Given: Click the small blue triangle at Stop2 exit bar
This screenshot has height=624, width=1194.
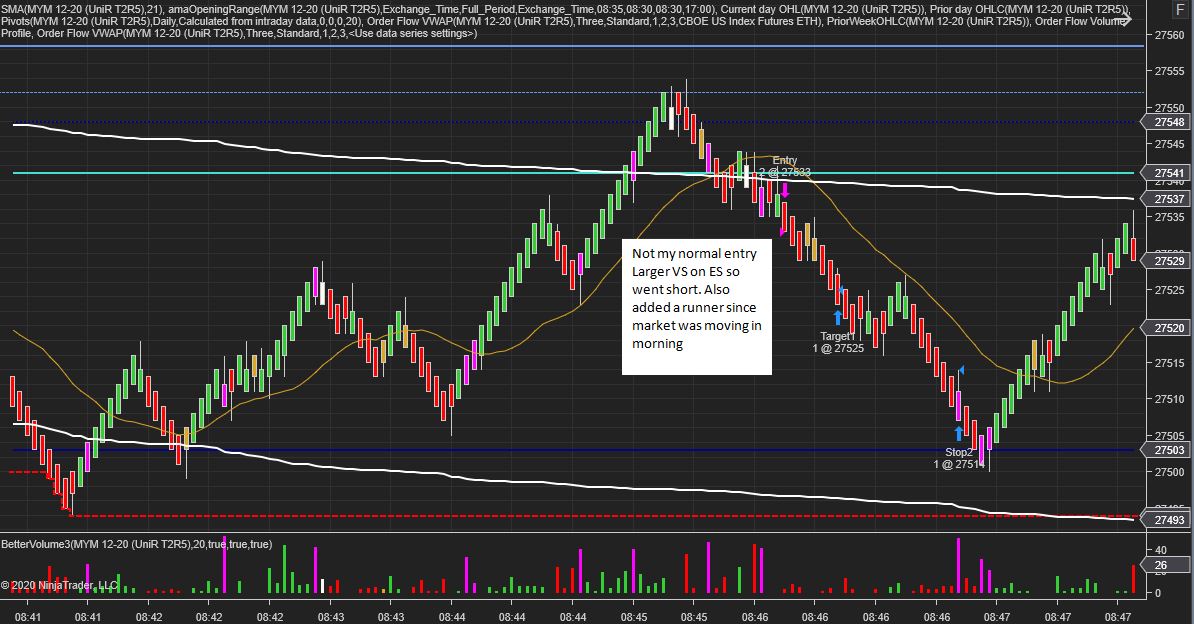Looking at the screenshot, I should click(x=961, y=370).
